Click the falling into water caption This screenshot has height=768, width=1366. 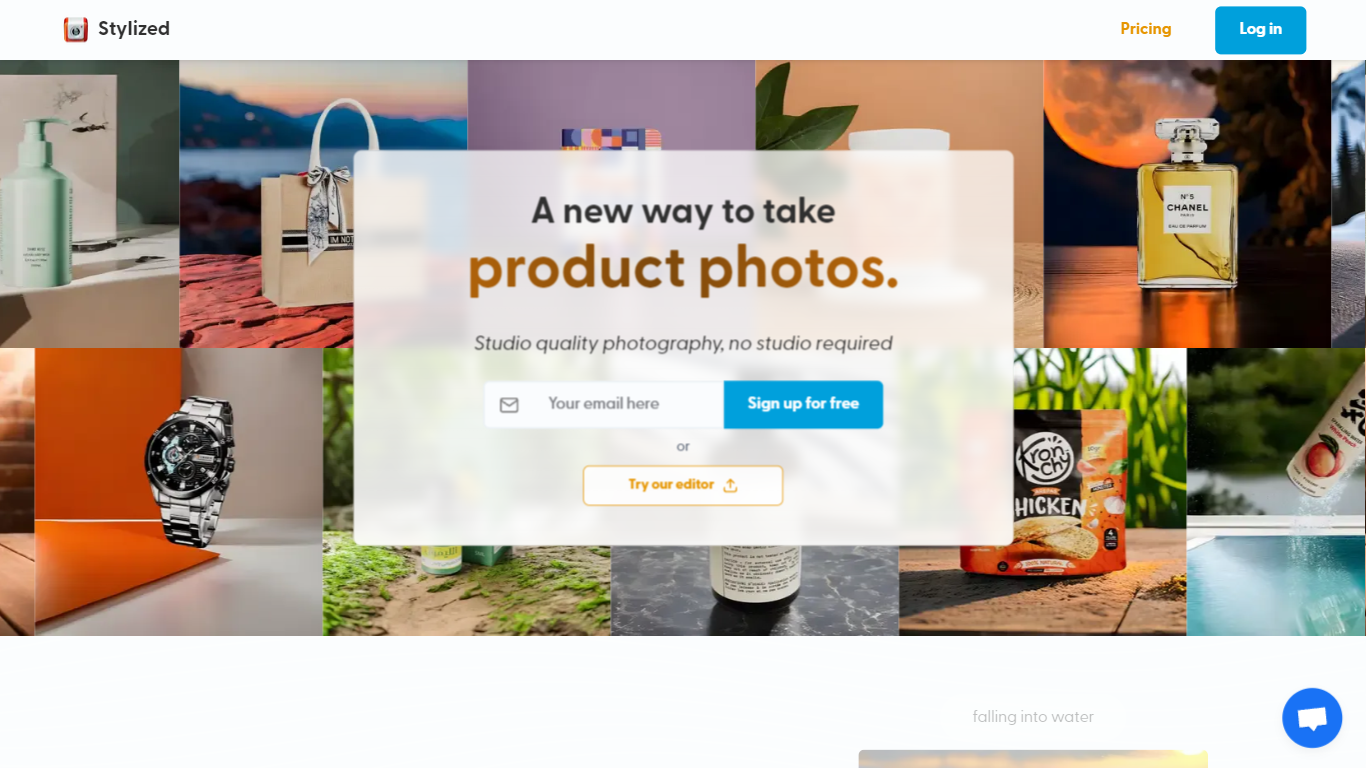pos(1033,717)
